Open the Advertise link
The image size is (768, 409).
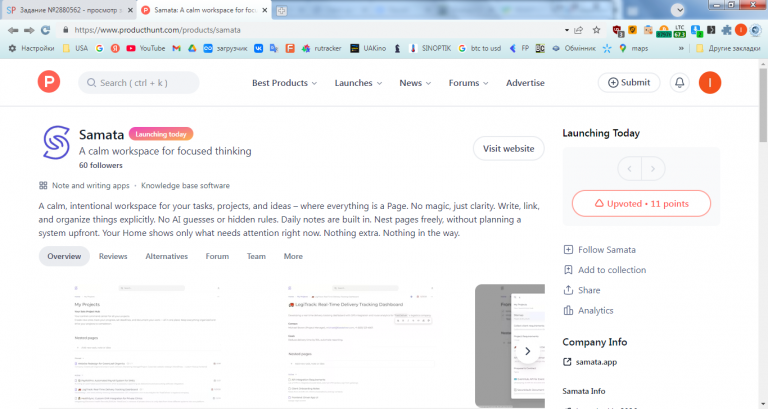[x=525, y=83]
